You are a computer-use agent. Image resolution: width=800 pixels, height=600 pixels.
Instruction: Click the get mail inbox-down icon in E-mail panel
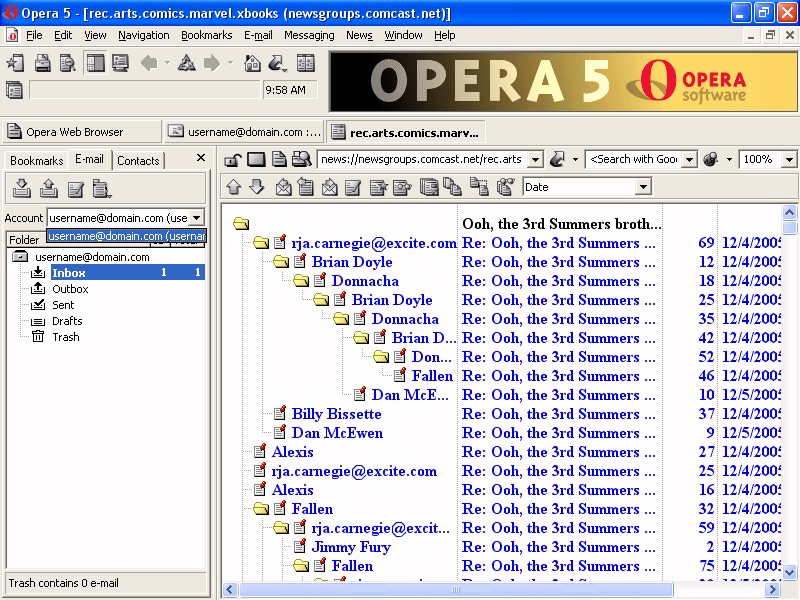[x=21, y=188]
